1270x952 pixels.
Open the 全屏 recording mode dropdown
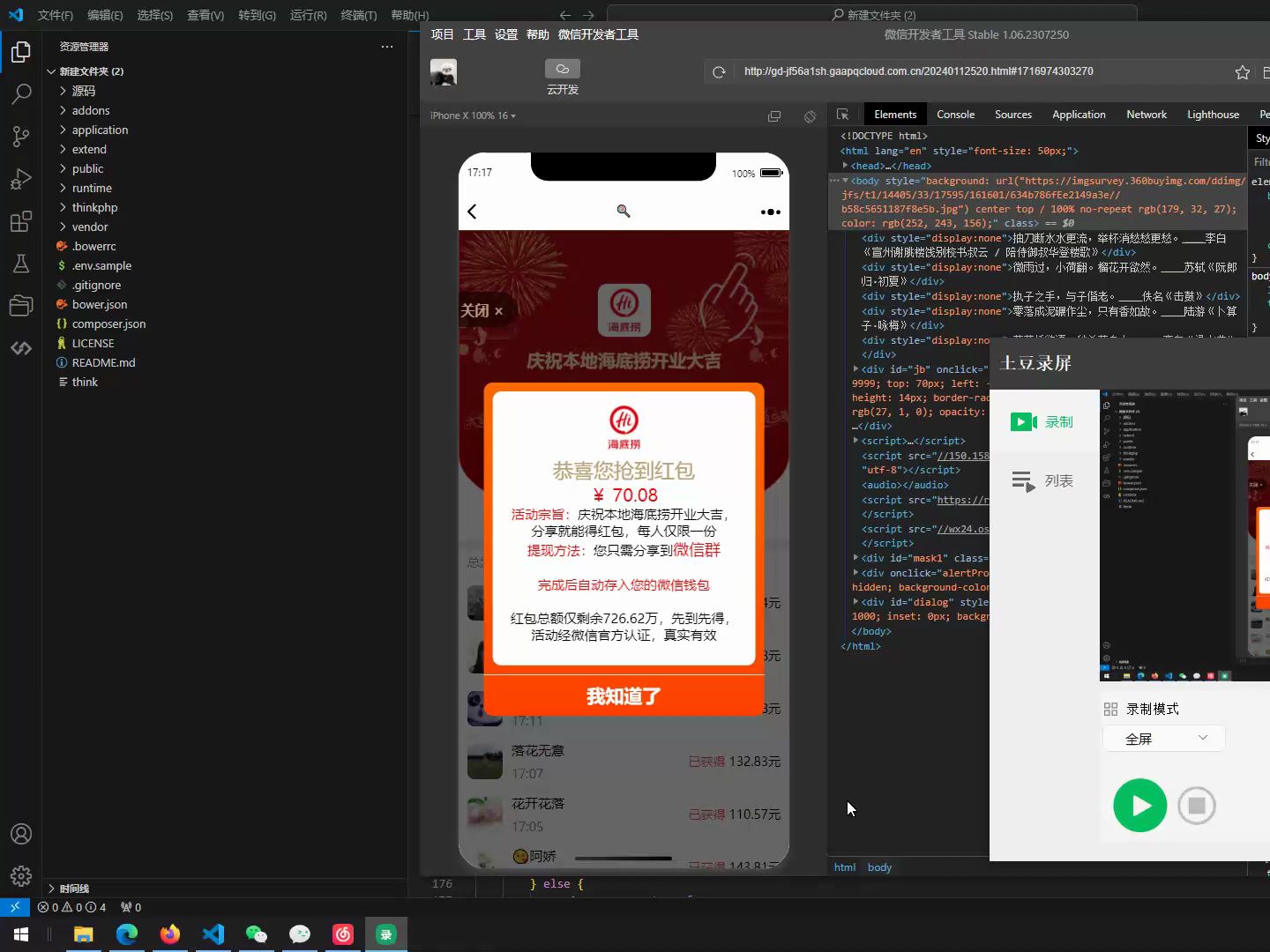pyautogui.click(x=1164, y=739)
